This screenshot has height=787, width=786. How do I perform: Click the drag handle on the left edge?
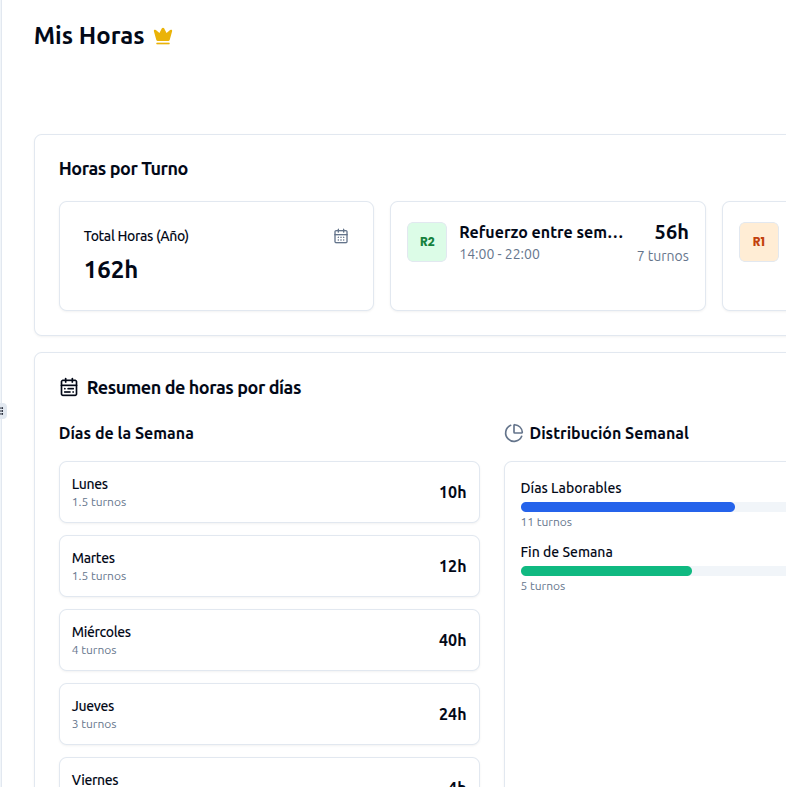pos(3,410)
